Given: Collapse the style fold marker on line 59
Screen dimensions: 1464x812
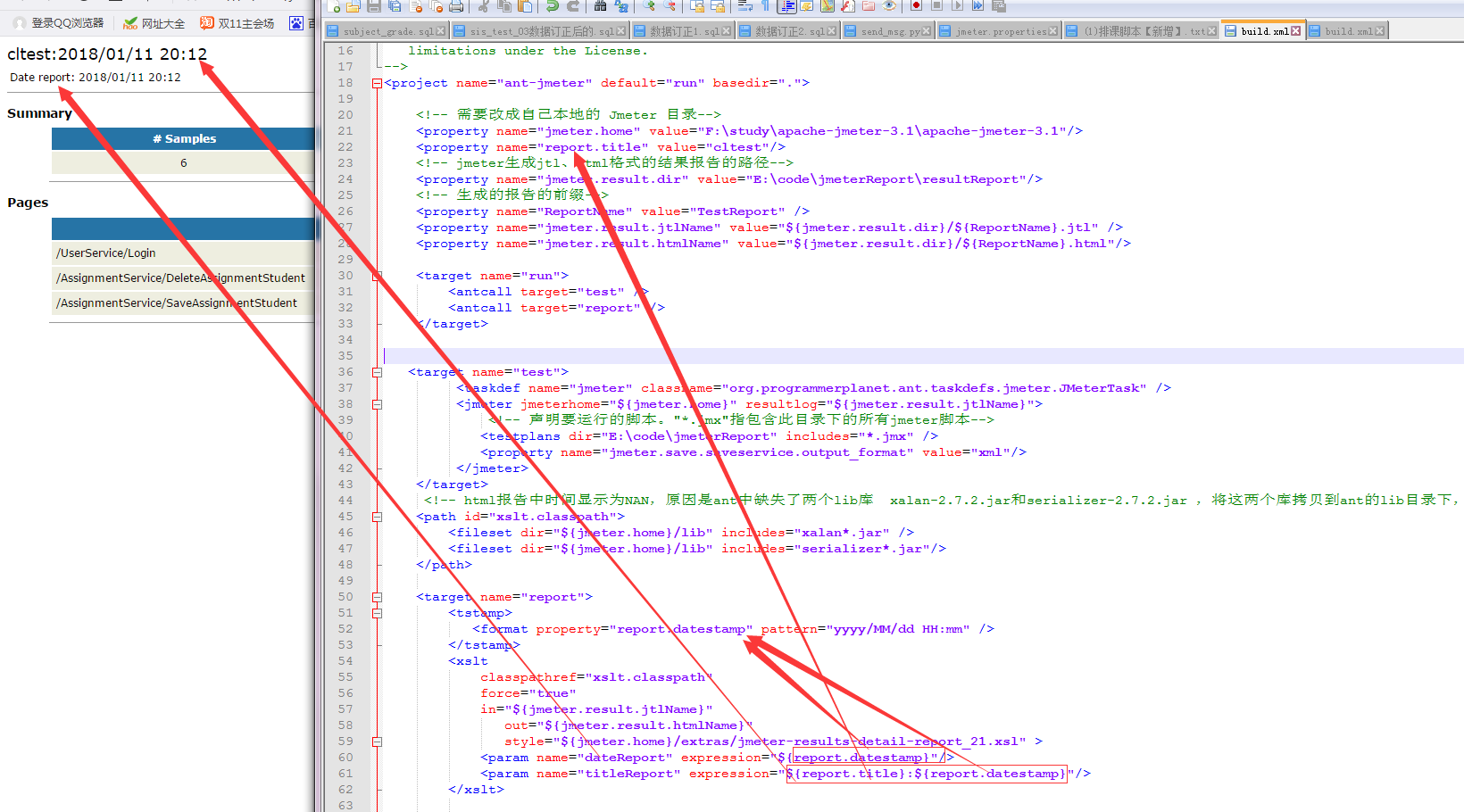Looking at the screenshot, I should coord(377,742).
